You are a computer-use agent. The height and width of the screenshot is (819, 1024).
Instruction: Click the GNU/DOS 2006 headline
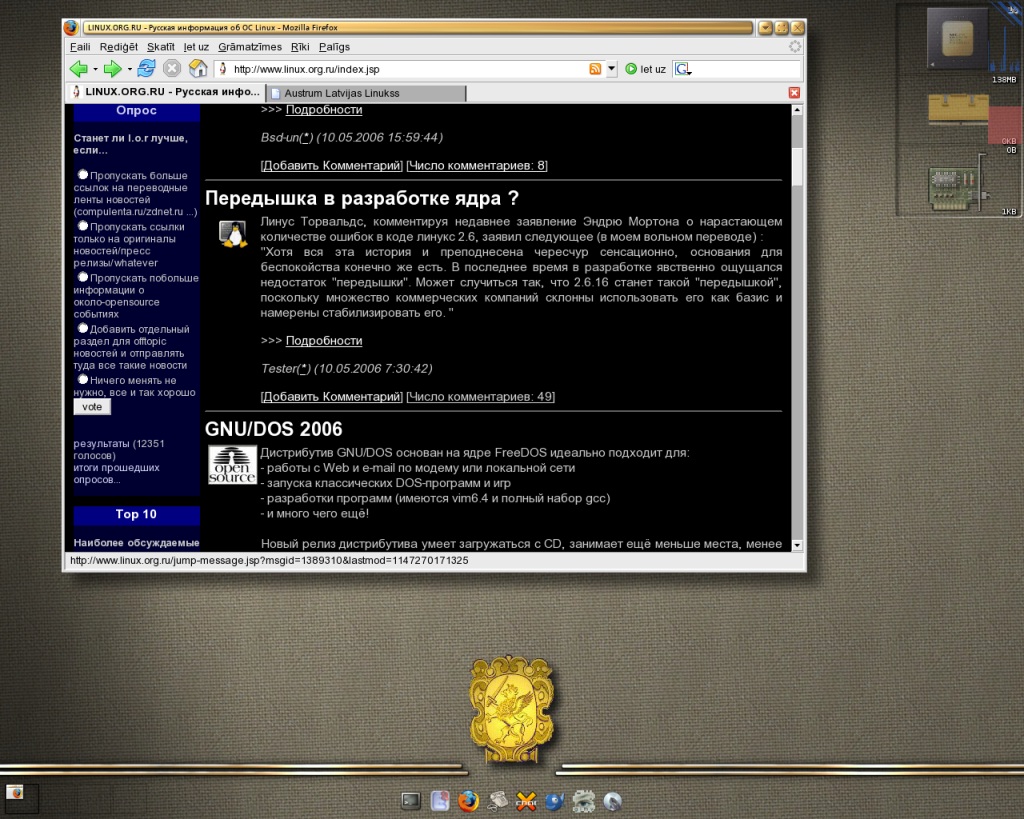[x=274, y=429]
